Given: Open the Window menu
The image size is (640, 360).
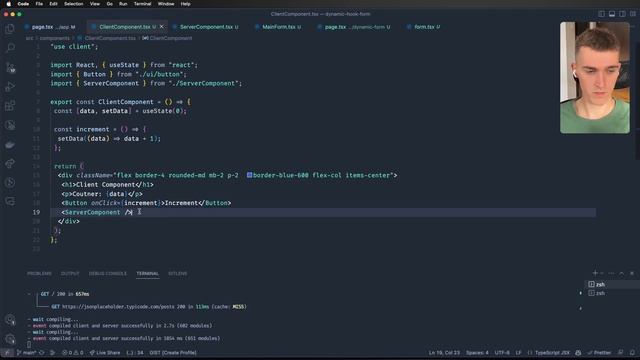Looking at the screenshot, I should 166,4.
